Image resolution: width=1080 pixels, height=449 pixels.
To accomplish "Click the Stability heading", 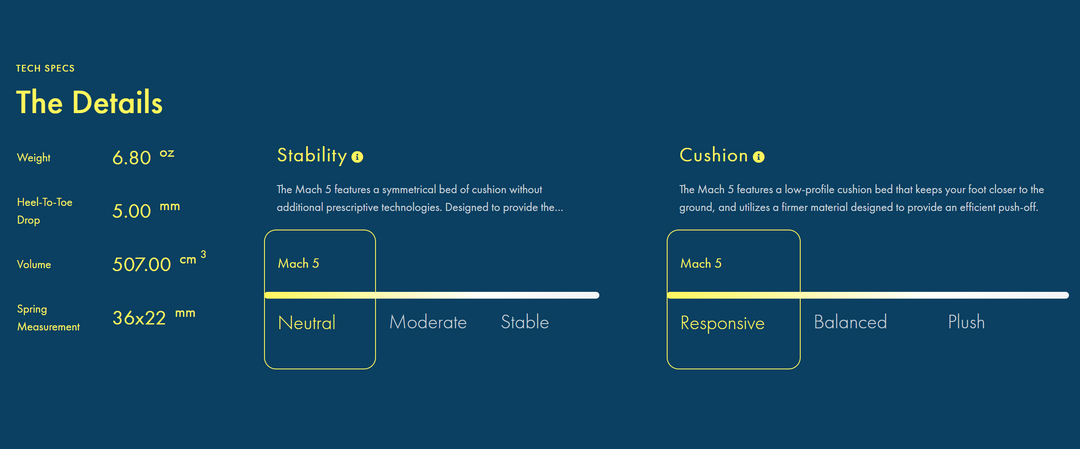I will point(311,156).
